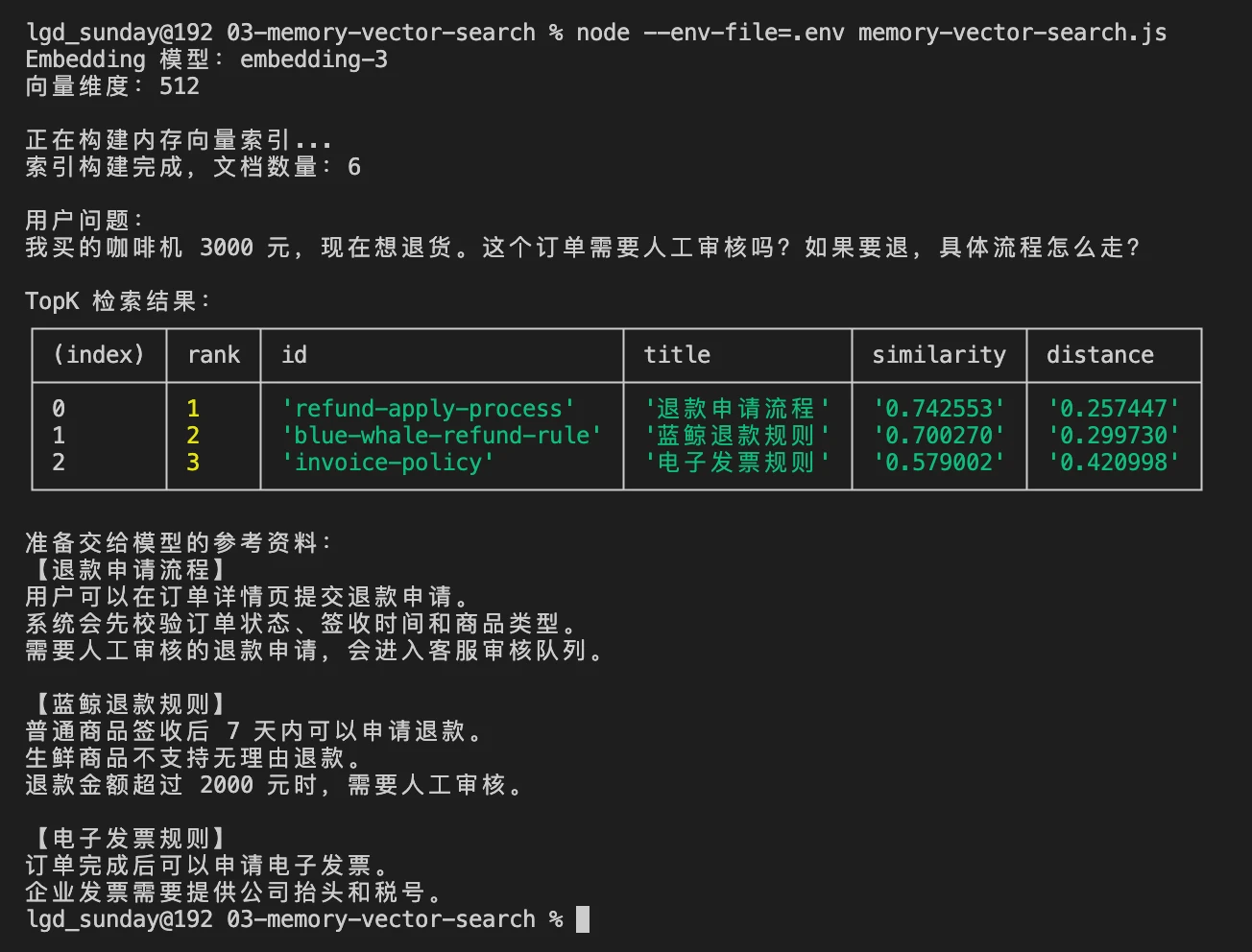This screenshot has width=1252, height=952.
Task: Click the id cell 'refund-apply-process'
Action: [x=428, y=409]
